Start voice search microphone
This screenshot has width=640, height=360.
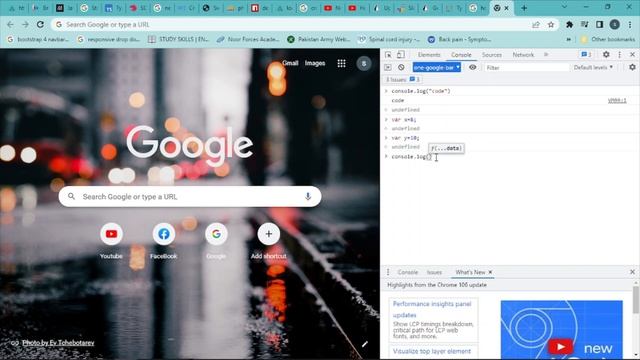point(308,197)
